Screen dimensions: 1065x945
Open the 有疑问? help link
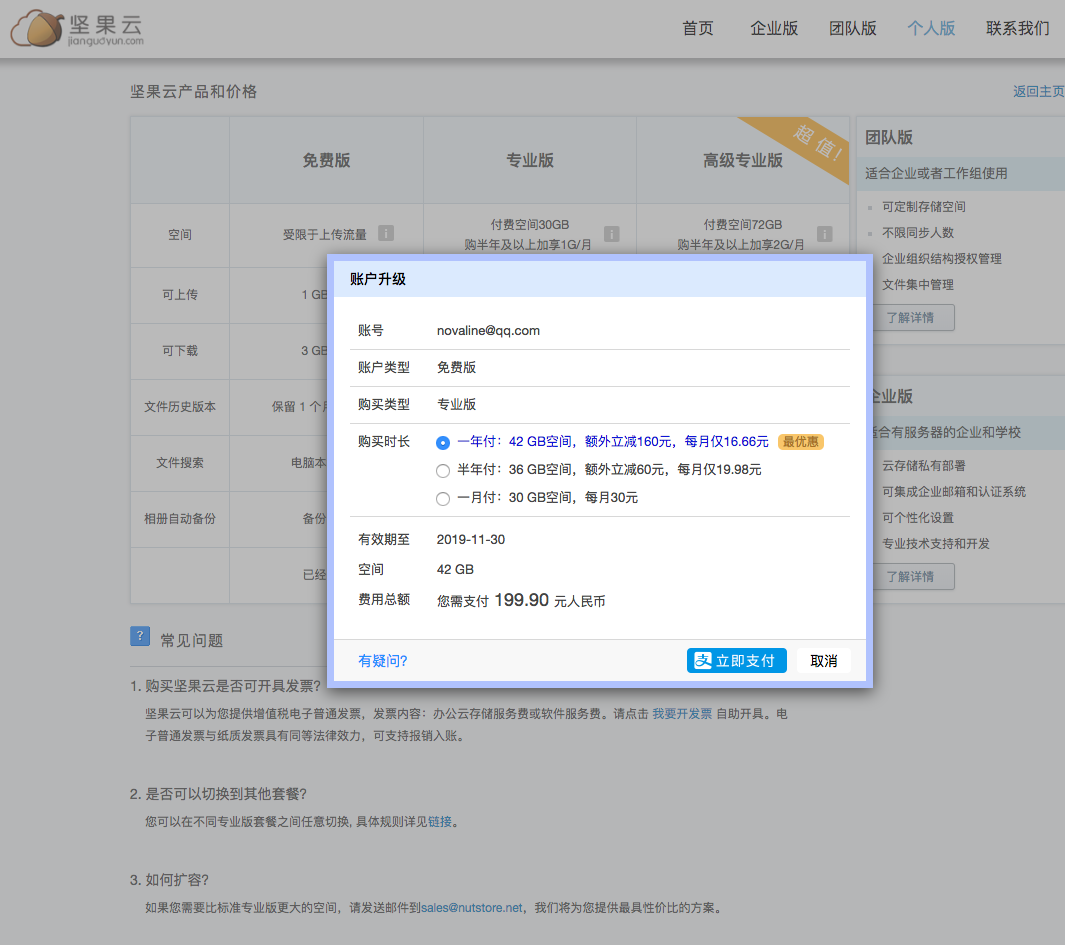382,660
